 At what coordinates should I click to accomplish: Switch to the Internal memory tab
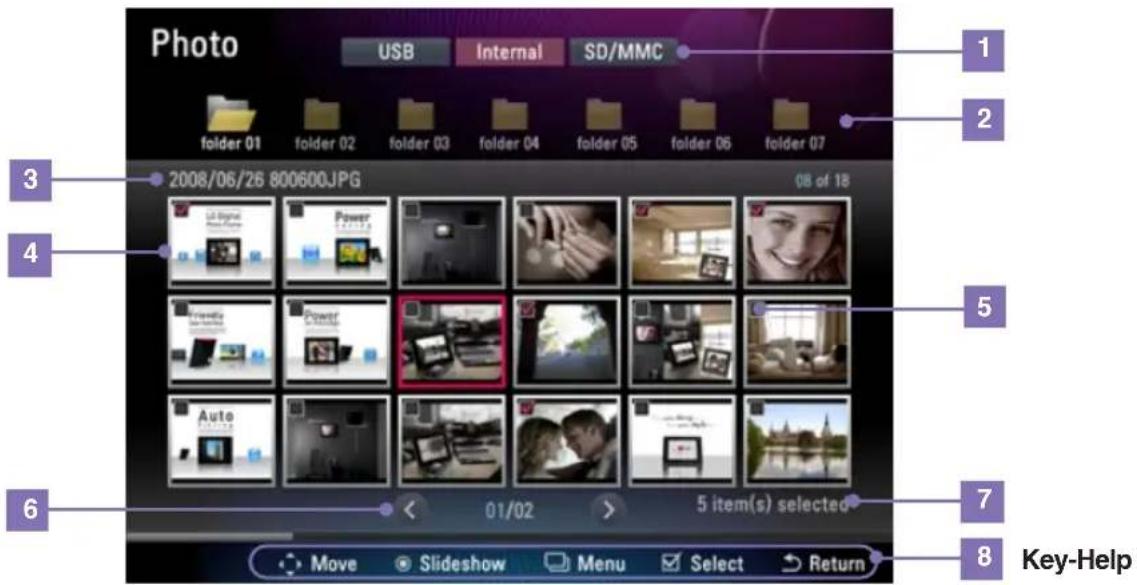click(509, 52)
